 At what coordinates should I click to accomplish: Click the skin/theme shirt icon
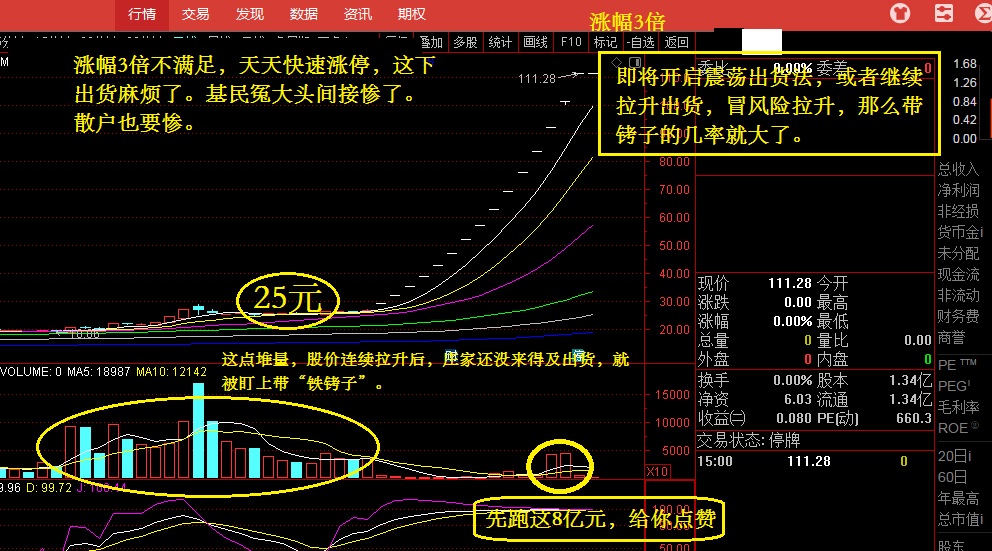pyautogui.click(x=900, y=13)
